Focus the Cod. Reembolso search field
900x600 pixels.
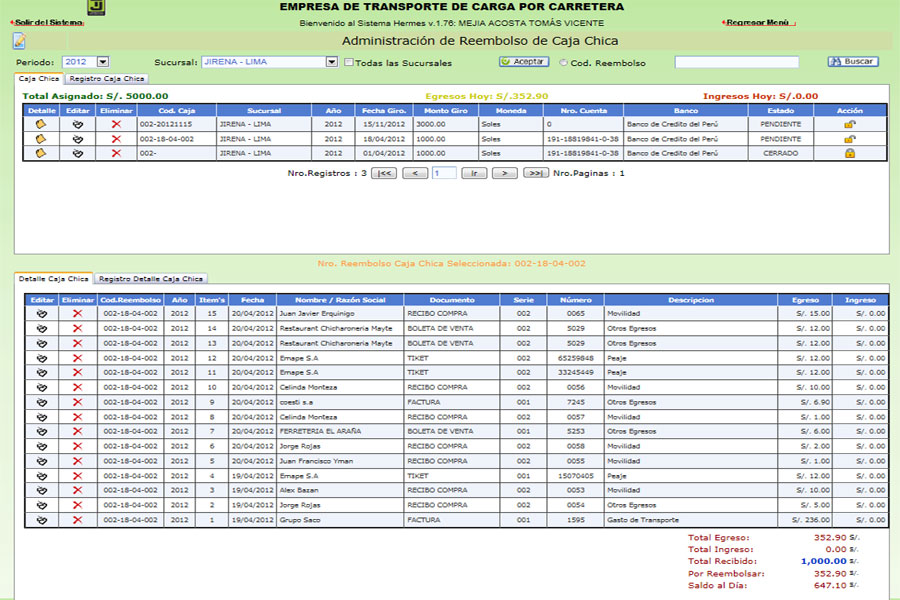(736, 62)
